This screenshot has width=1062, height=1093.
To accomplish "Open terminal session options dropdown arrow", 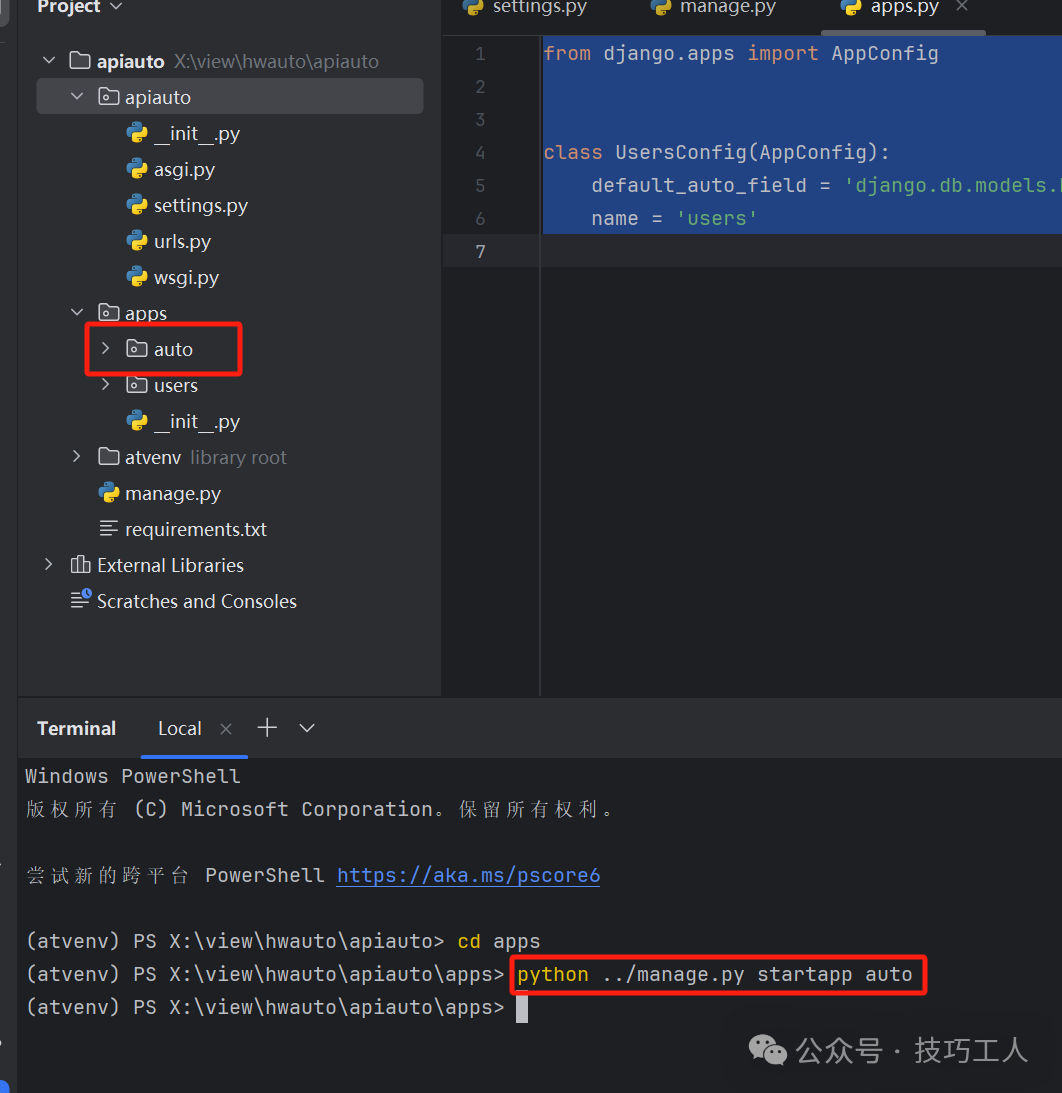I will click(x=307, y=728).
